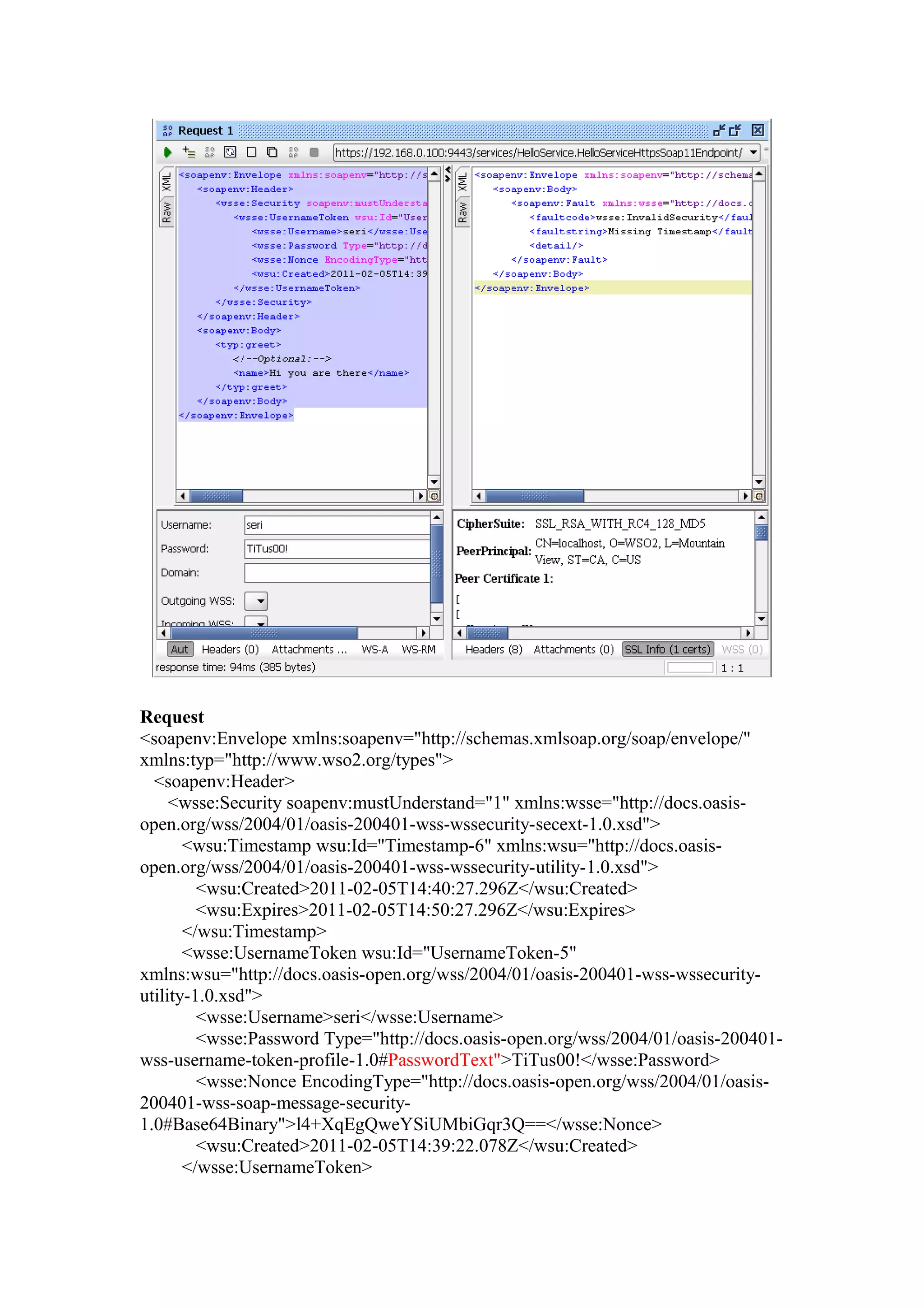Screen dimensions: 924x1308
Task: Click the name Hi you are there line
Action: [321, 373]
